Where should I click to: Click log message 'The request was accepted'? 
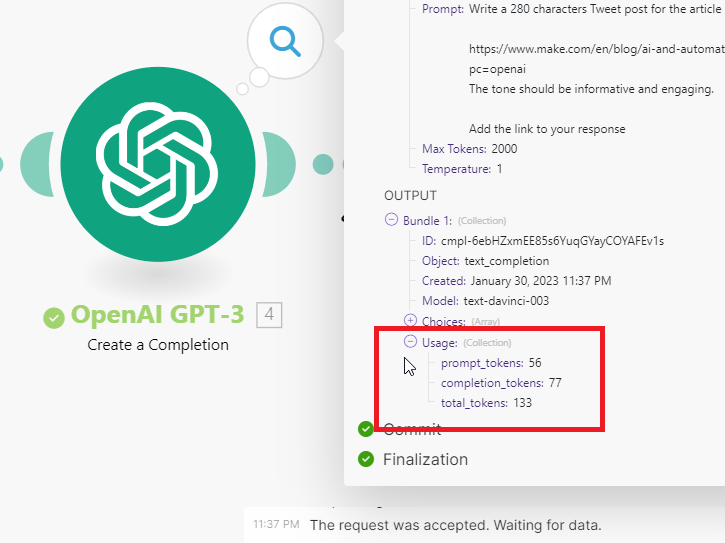coord(455,525)
